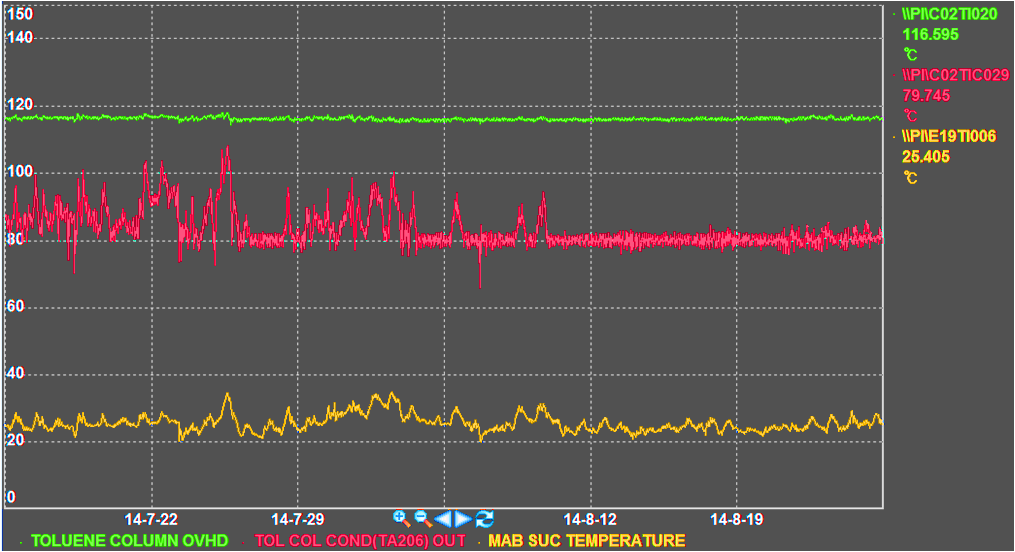Select the TOL COL COND(TA206) OUT legend entry
Screen dimensions: 1015x552
click(360, 540)
